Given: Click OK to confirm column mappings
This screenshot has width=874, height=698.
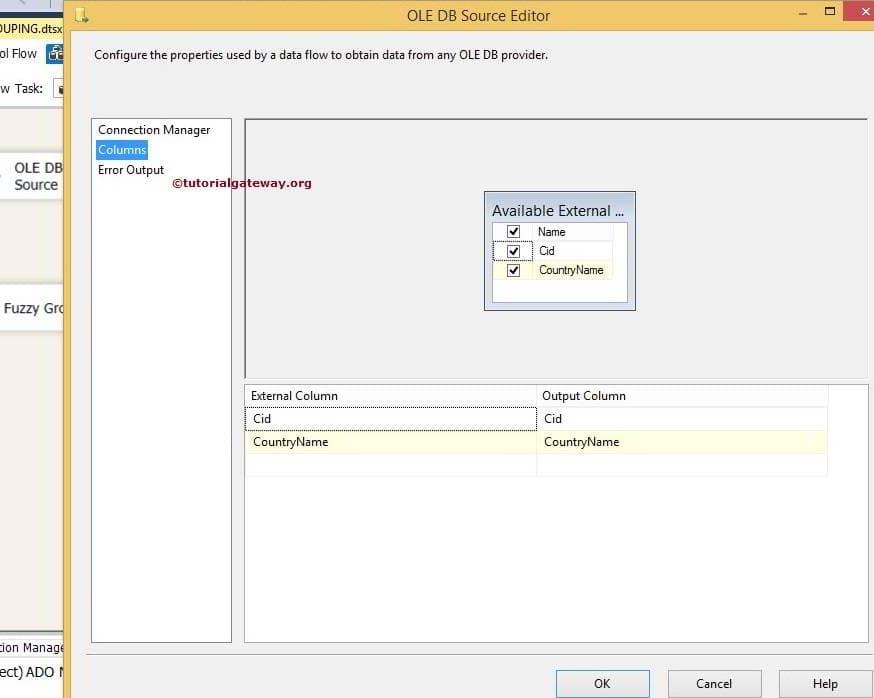Looking at the screenshot, I should [x=602, y=684].
